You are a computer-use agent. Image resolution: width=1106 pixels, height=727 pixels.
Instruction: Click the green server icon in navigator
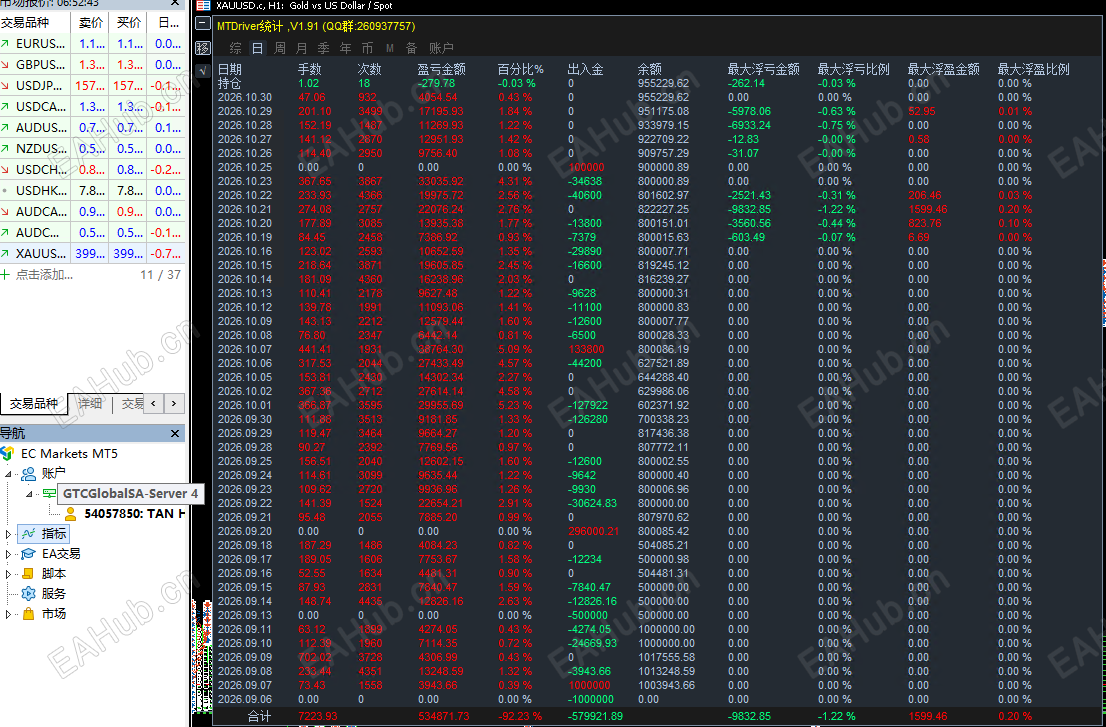coord(49,494)
